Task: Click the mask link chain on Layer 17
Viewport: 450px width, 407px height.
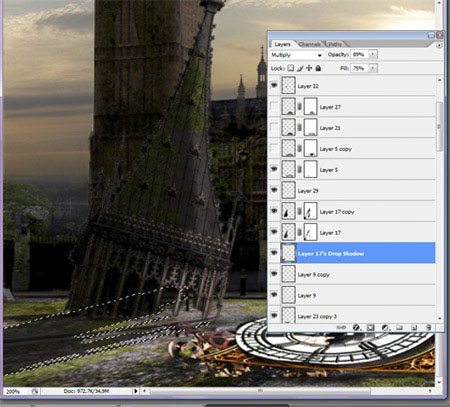Action: pos(299,232)
